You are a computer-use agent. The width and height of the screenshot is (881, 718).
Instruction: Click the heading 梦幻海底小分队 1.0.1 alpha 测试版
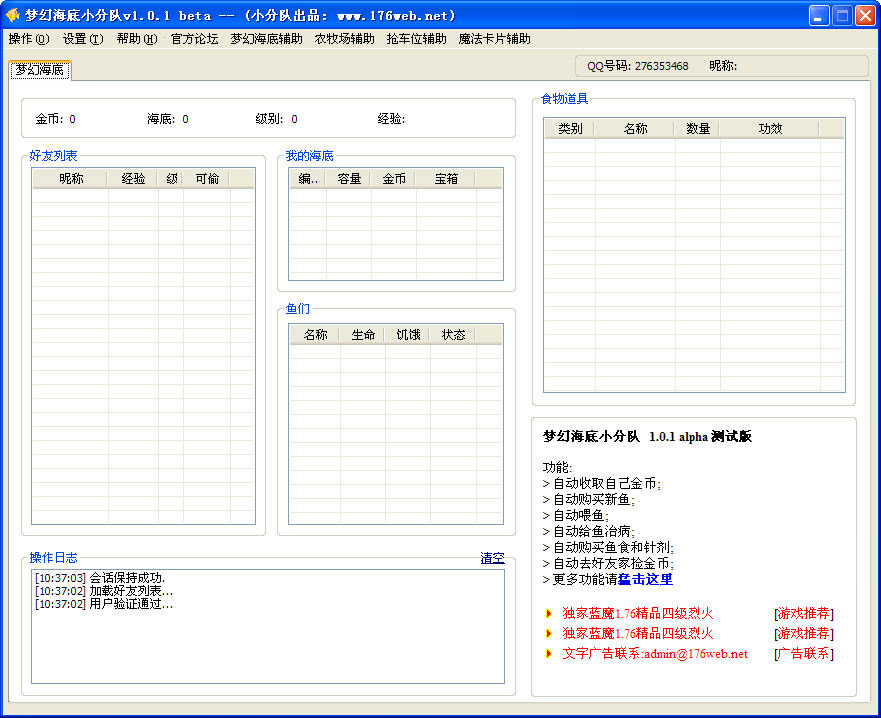coord(647,437)
